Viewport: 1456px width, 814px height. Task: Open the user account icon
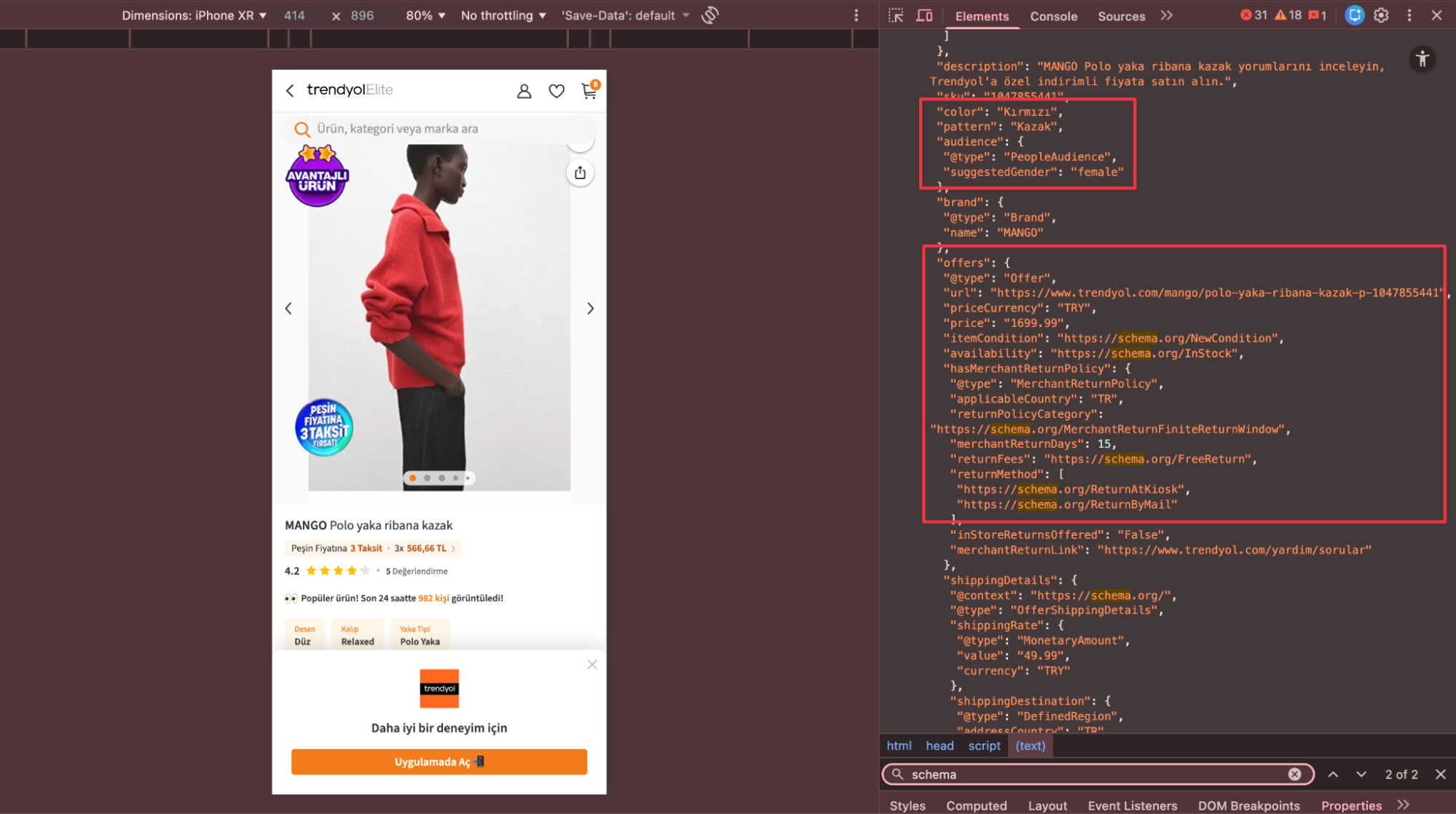click(524, 91)
